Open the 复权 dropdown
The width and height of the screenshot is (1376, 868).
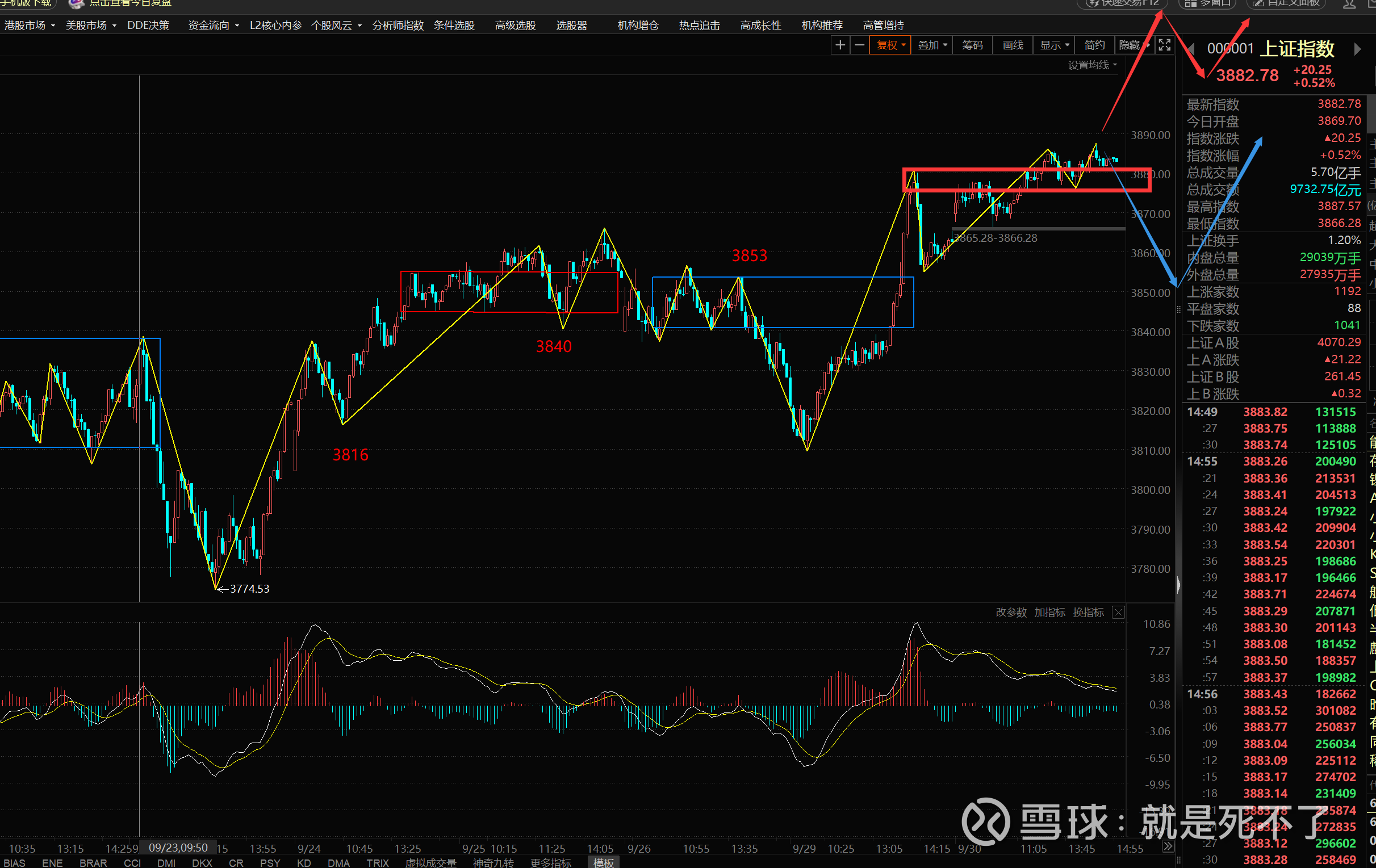tap(890, 45)
